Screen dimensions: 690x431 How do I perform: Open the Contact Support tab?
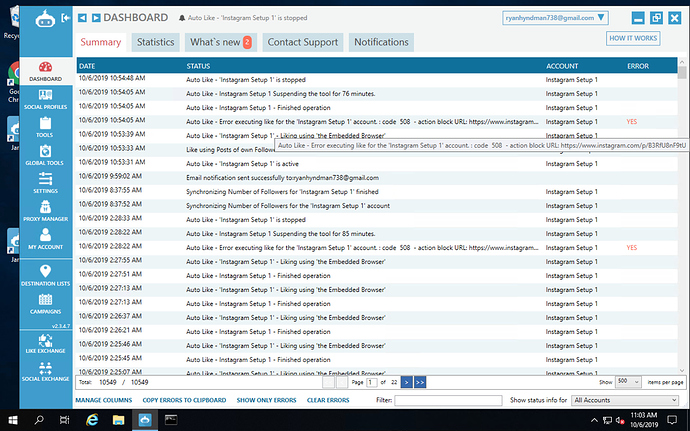click(x=303, y=42)
